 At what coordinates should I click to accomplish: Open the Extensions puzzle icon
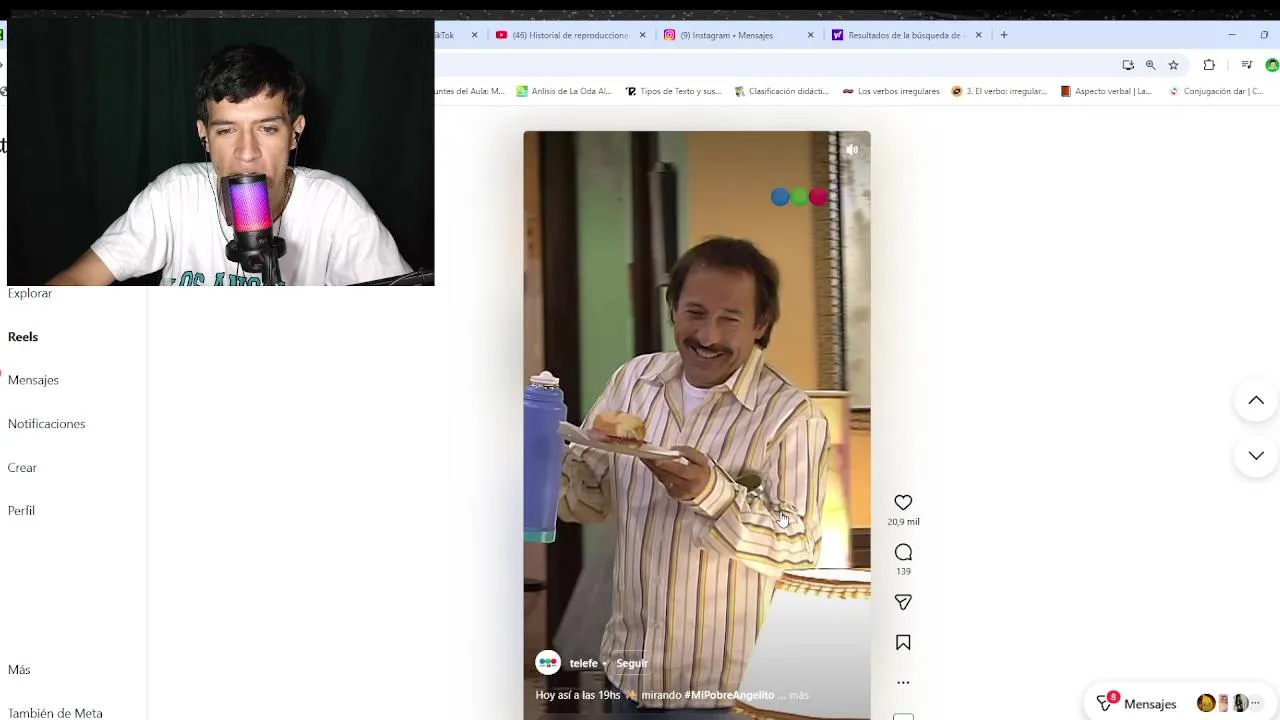[x=1209, y=65]
